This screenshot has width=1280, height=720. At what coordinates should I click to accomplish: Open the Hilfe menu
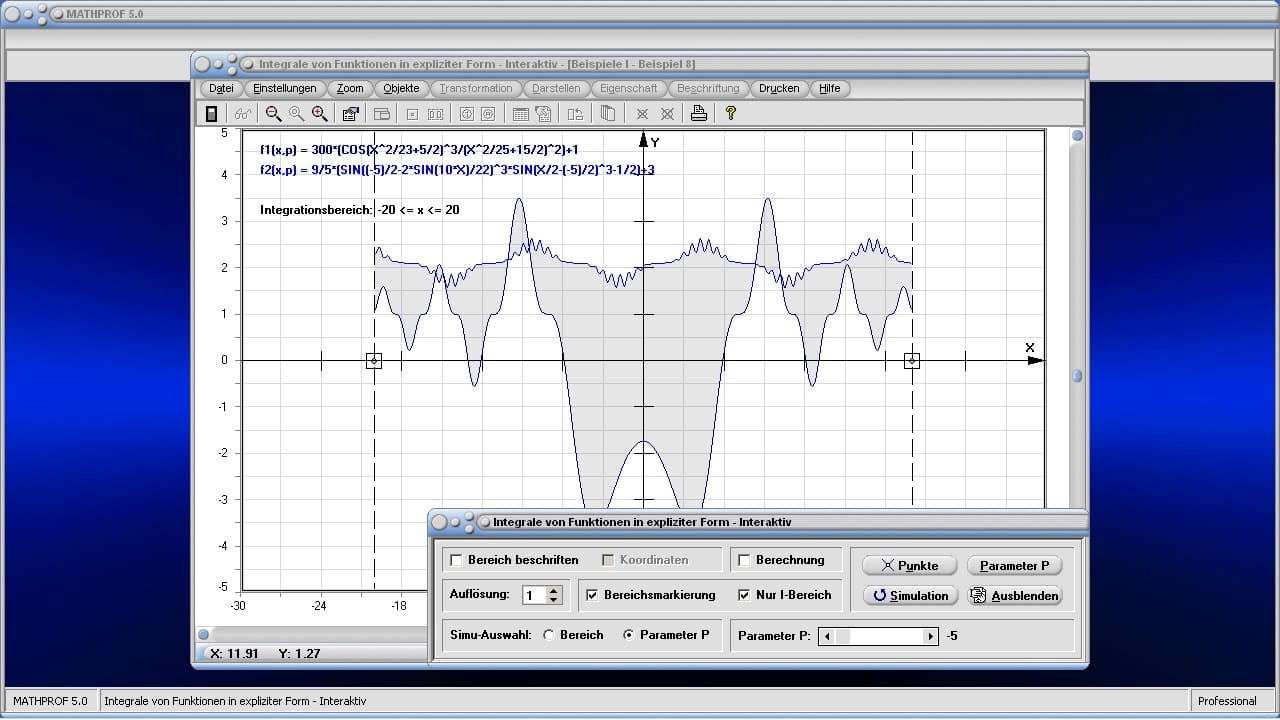(x=830, y=88)
